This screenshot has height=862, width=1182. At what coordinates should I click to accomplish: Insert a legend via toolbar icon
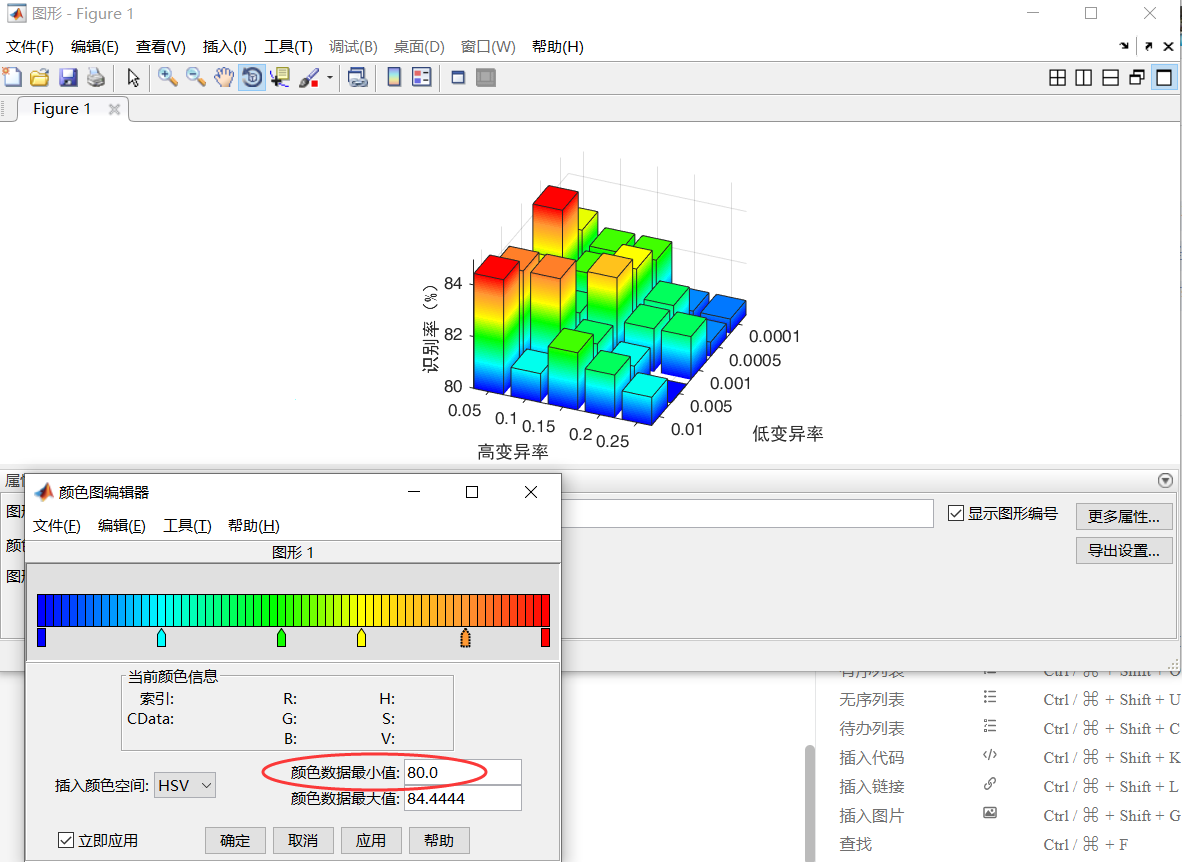click(x=421, y=77)
